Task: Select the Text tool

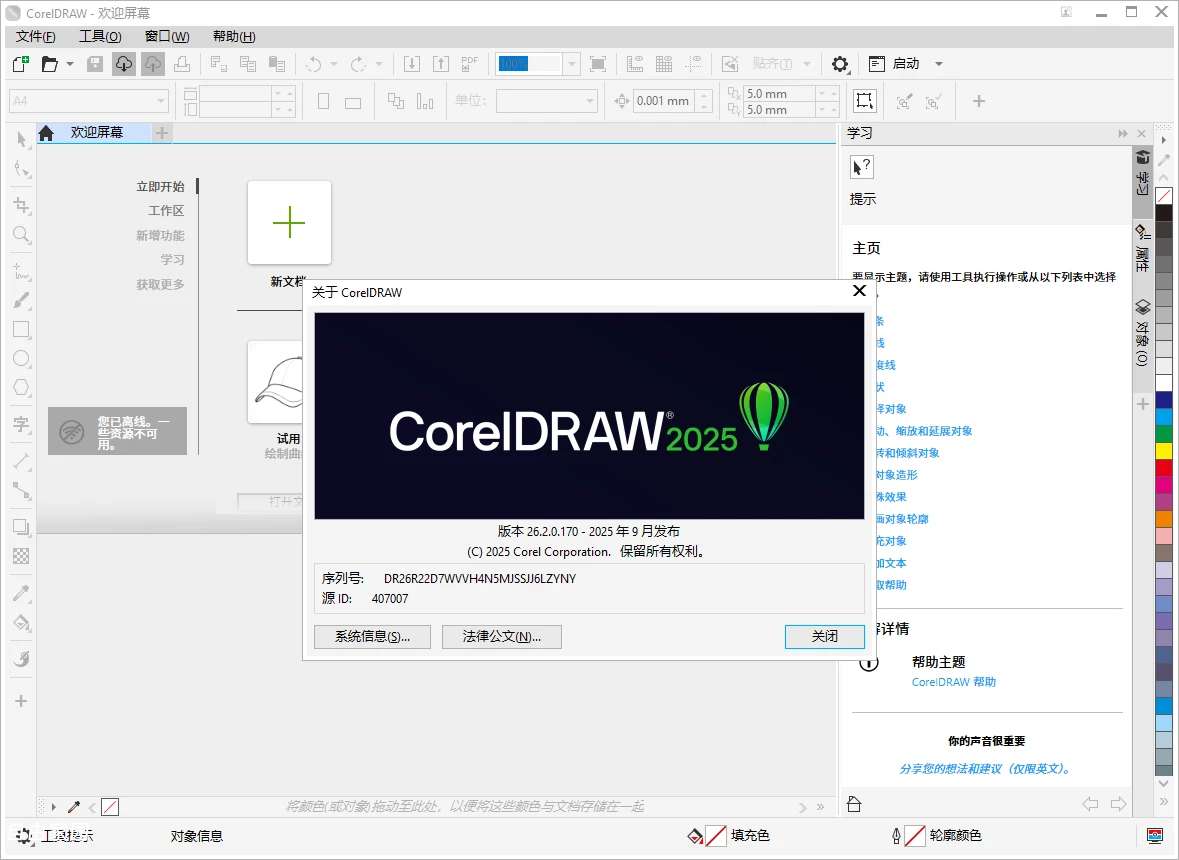Action: coord(21,424)
